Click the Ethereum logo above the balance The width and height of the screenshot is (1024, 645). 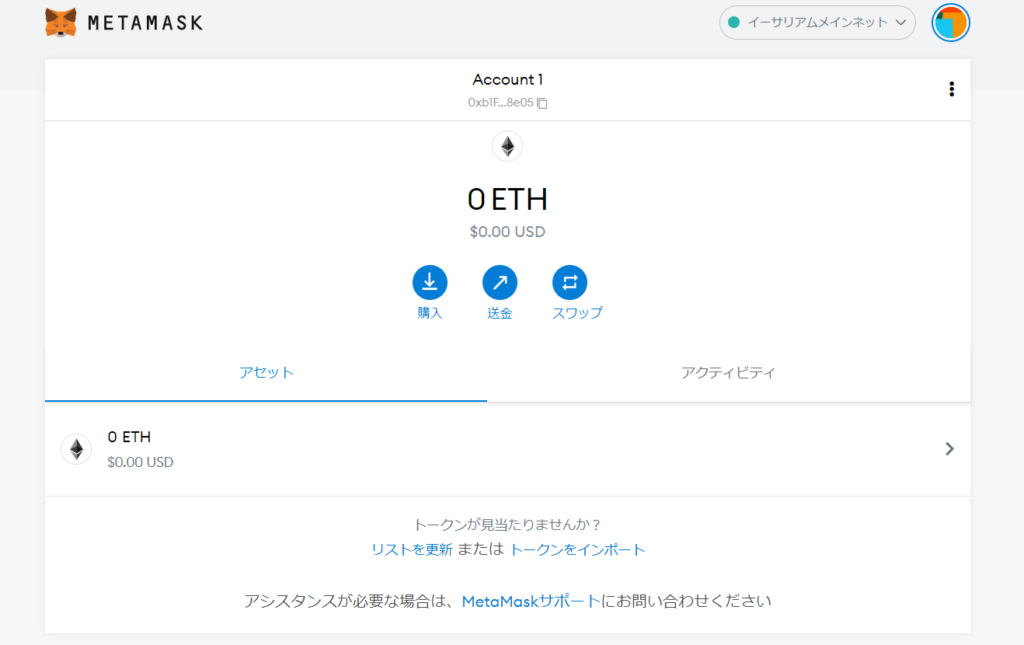pos(507,146)
